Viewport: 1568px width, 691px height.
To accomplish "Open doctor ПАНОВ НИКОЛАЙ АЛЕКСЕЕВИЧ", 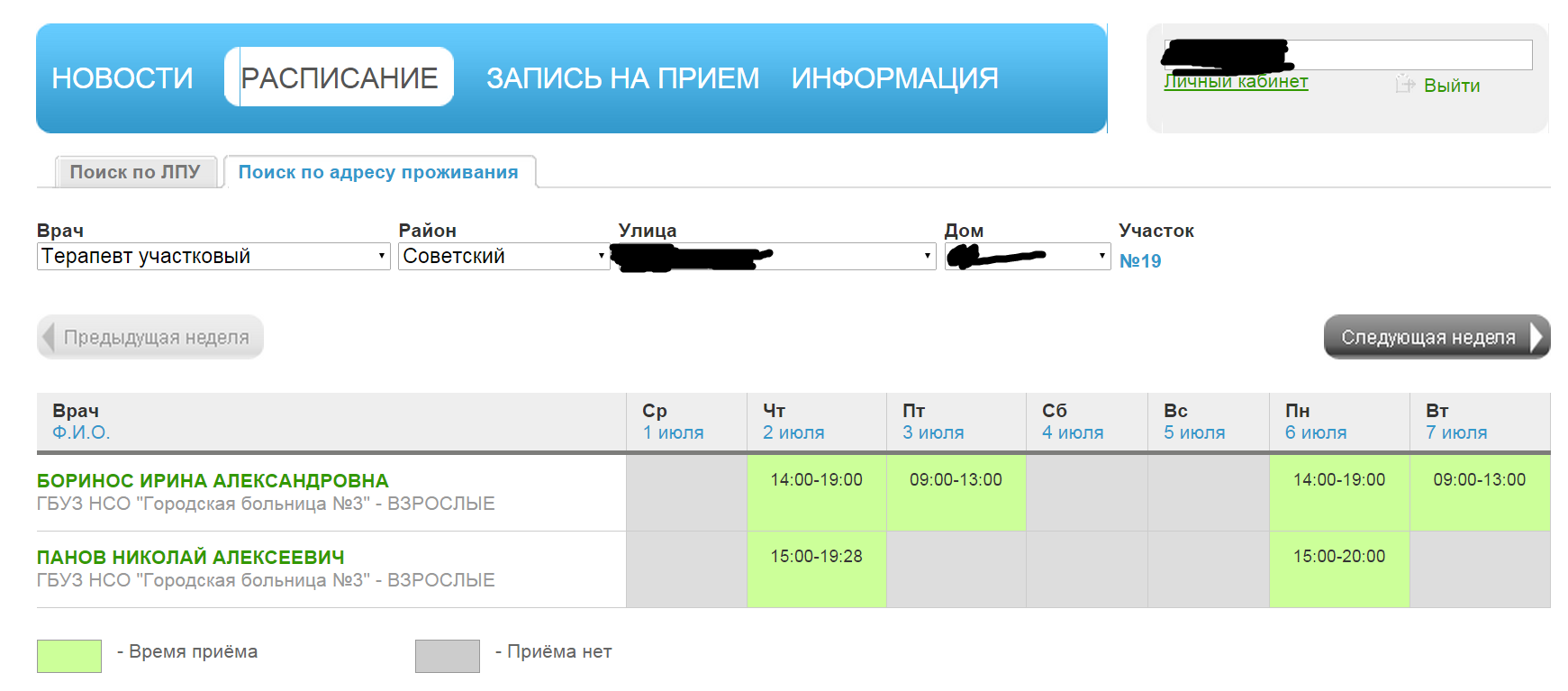I will [191, 558].
